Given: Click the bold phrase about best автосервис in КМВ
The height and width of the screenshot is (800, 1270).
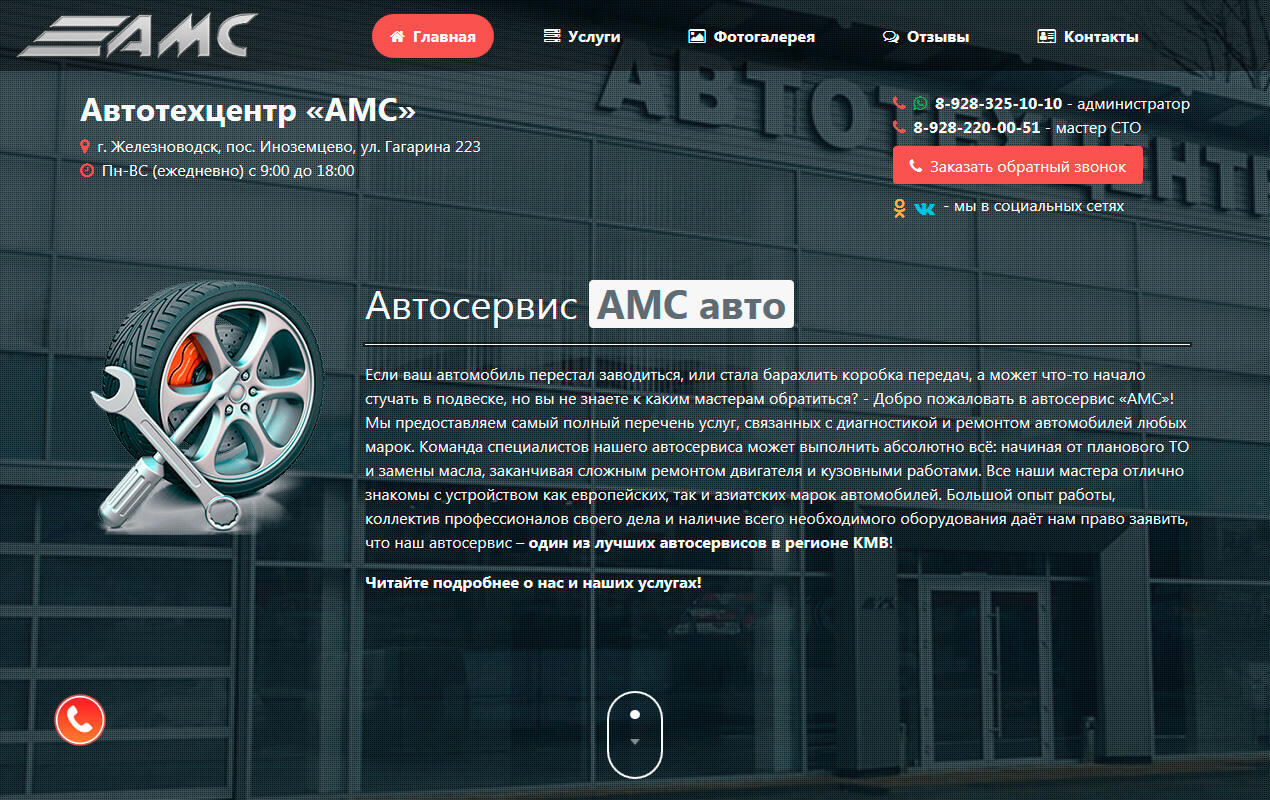Looking at the screenshot, I should tap(708, 542).
